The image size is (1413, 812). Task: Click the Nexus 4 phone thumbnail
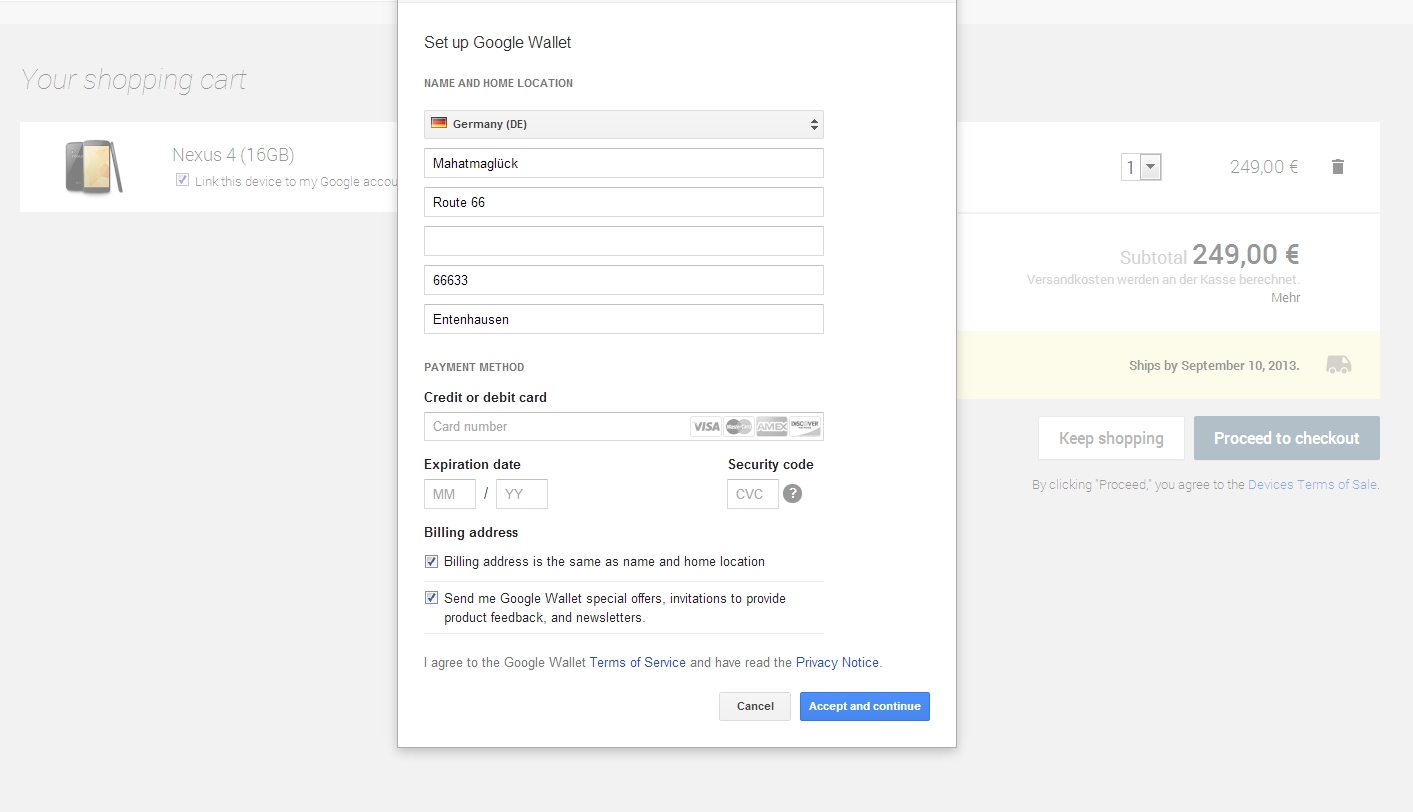[x=94, y=167]
